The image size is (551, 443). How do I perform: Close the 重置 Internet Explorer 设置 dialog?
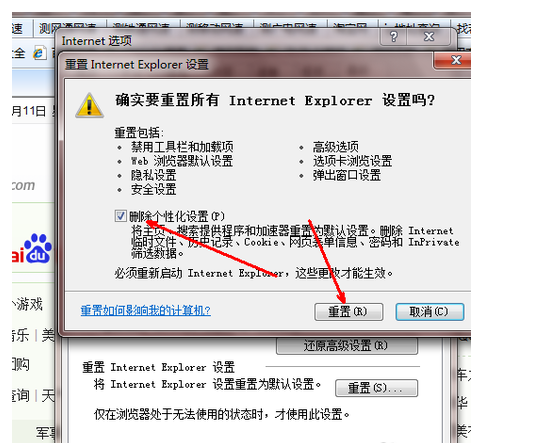[x=456, y=60]
